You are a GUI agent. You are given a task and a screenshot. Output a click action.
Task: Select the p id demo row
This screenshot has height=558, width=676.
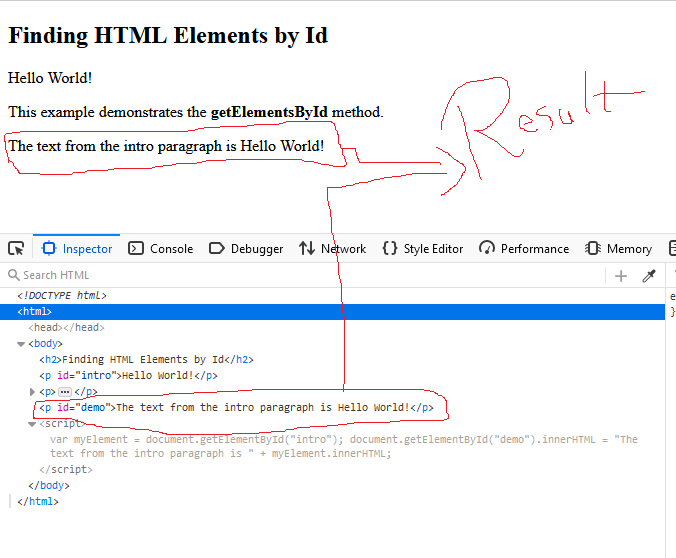[x=236, y=408]
